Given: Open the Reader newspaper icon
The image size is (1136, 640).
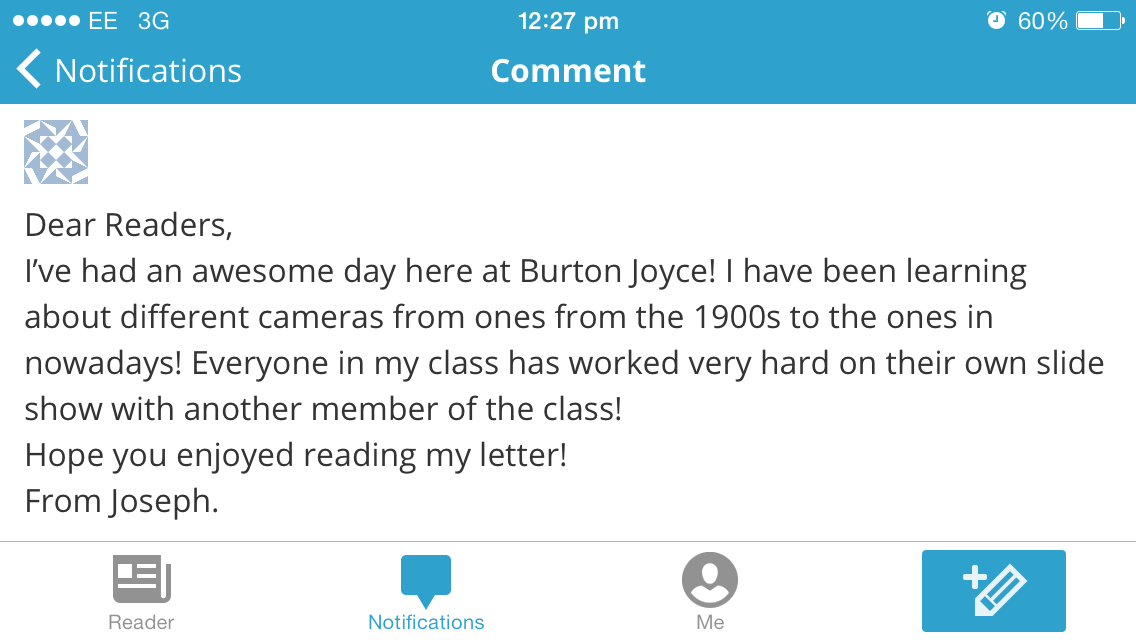Looking at the screenshot, I should click(x=141, y=580).
